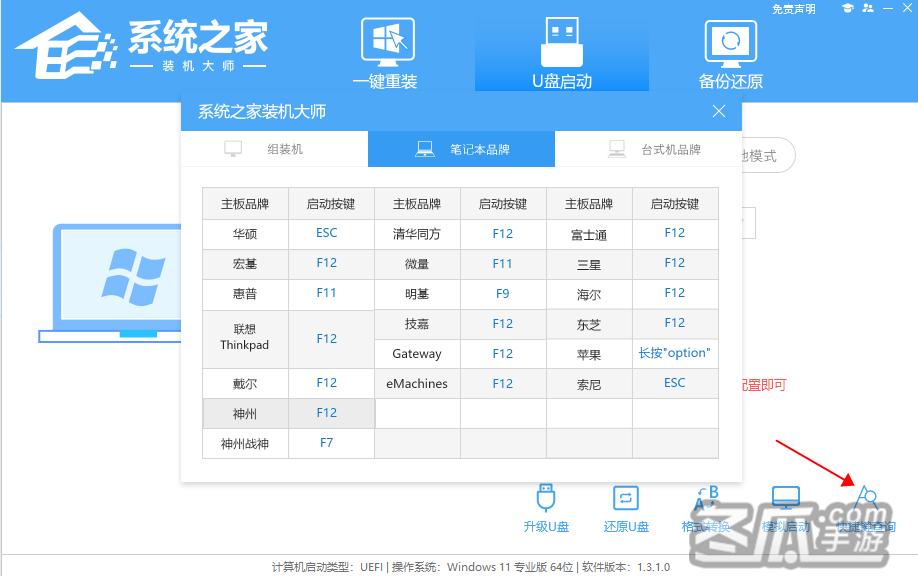Open the 格式转换 tool
The height and width of the screenshot is (576, 918).
[706, 508]
